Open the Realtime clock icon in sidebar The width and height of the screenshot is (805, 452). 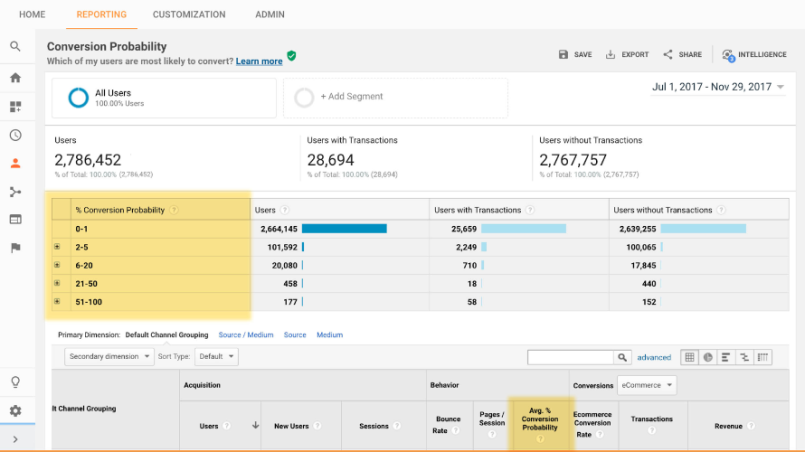[x=15, y=135]
